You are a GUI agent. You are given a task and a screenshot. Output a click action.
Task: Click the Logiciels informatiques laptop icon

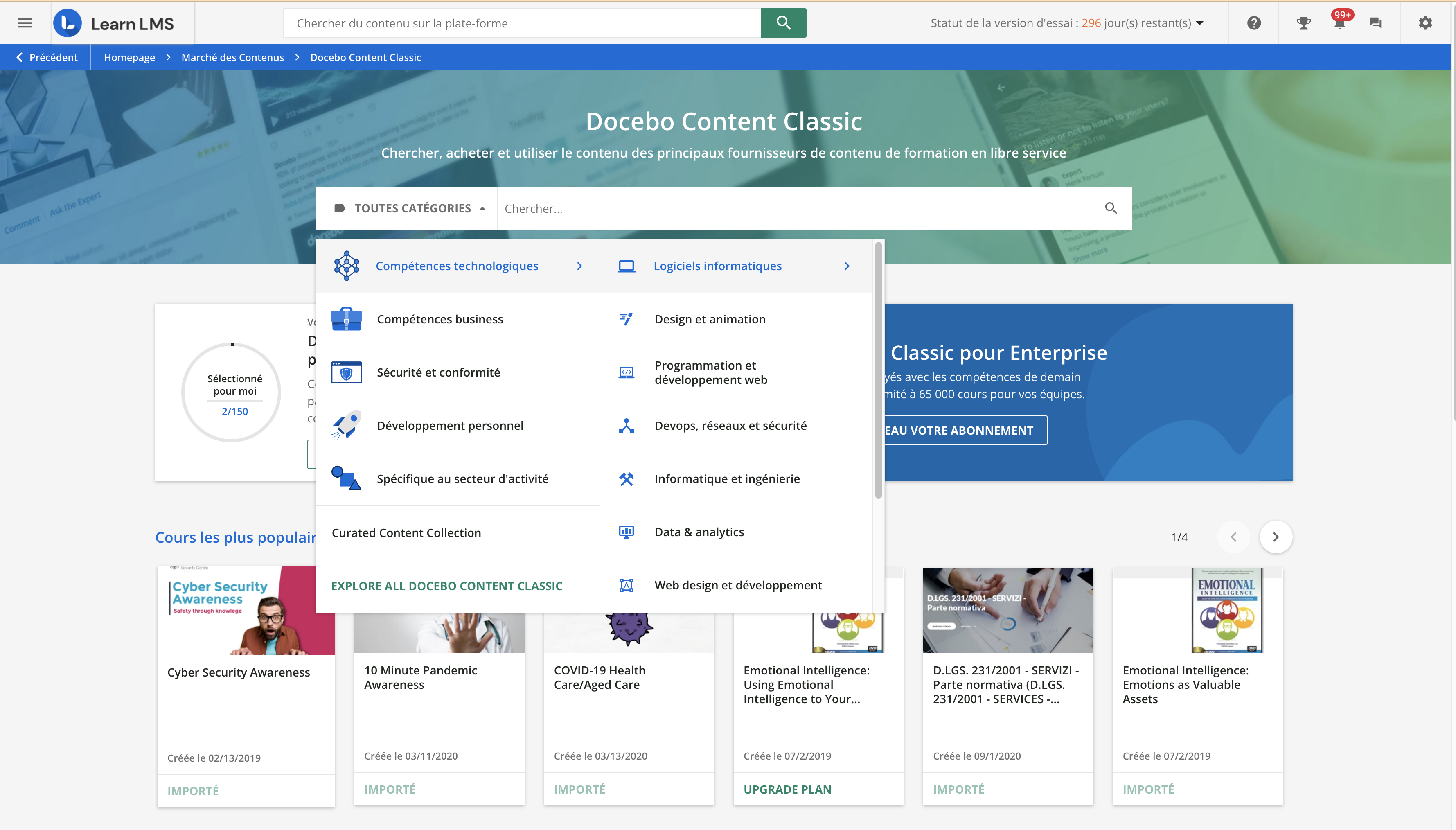point(626,266)
